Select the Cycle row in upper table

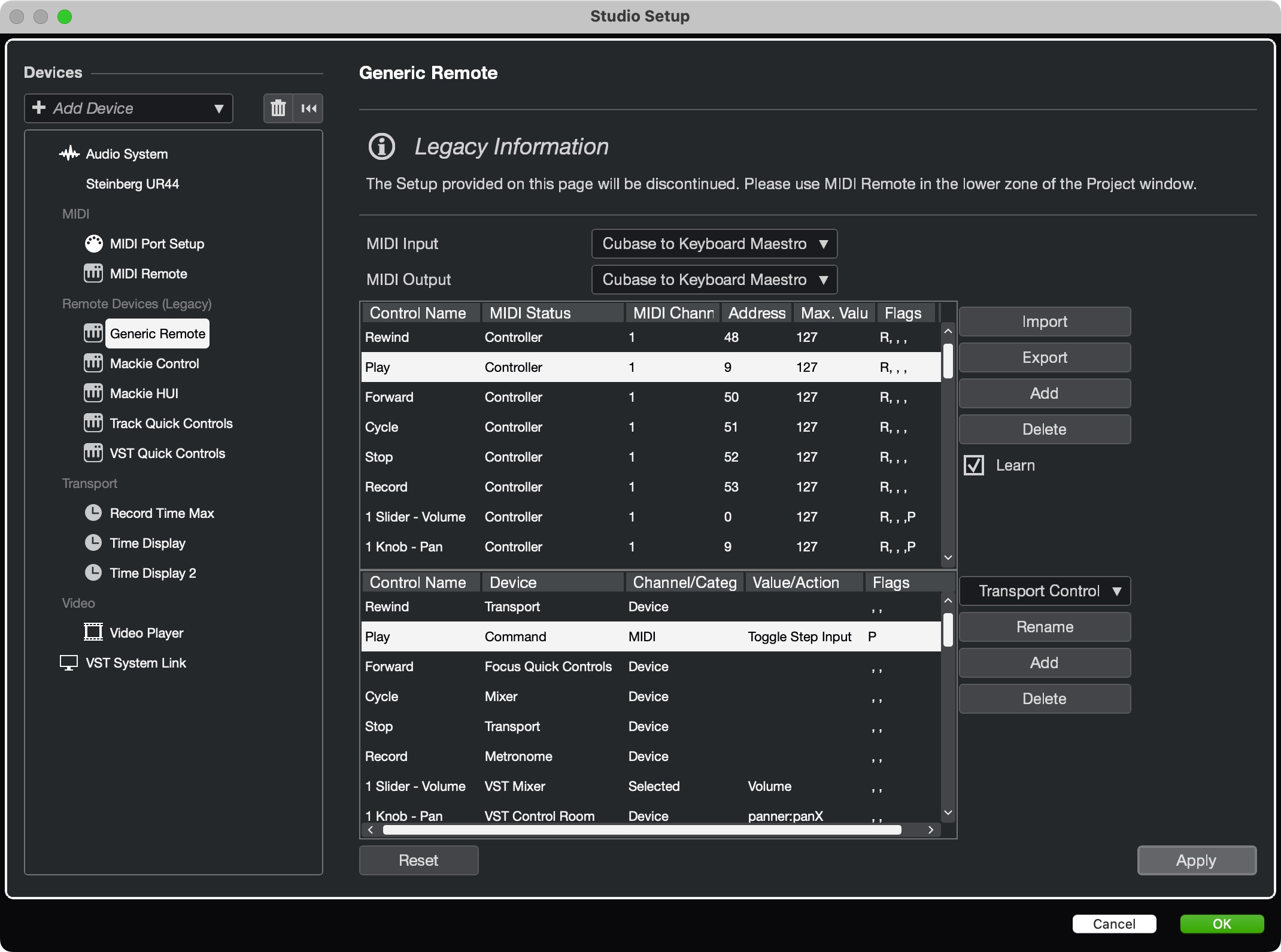[651, 427]
